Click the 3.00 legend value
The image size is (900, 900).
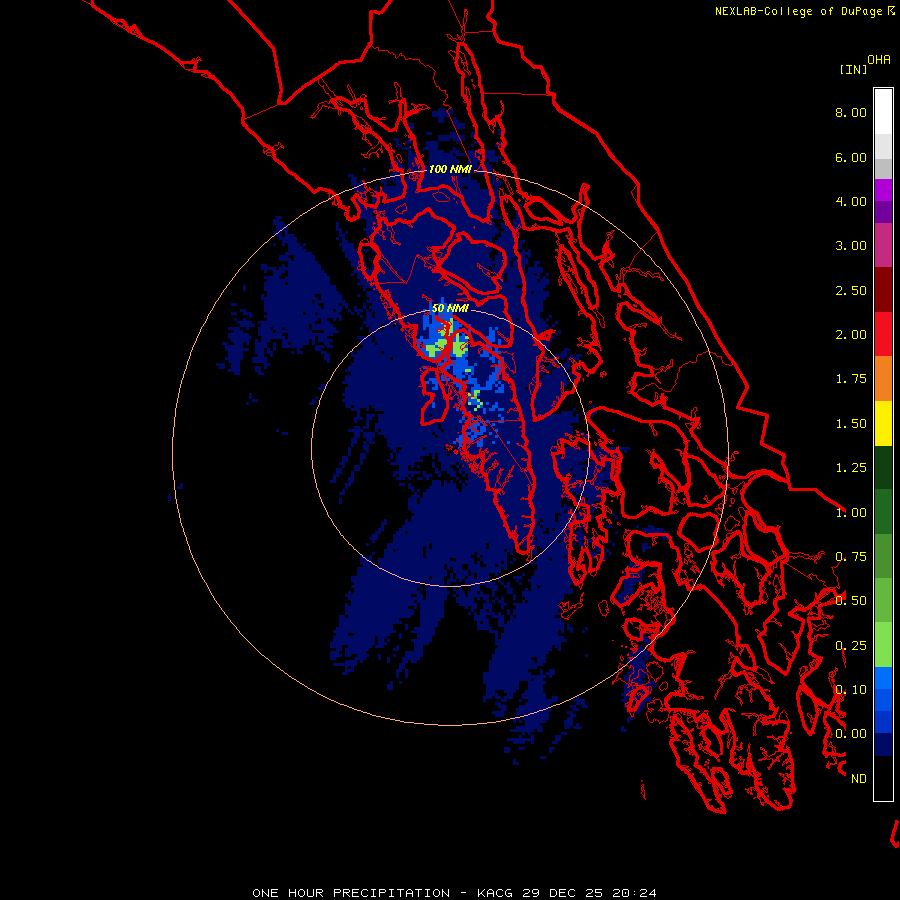pyautogui.click(x=851, y=246)
